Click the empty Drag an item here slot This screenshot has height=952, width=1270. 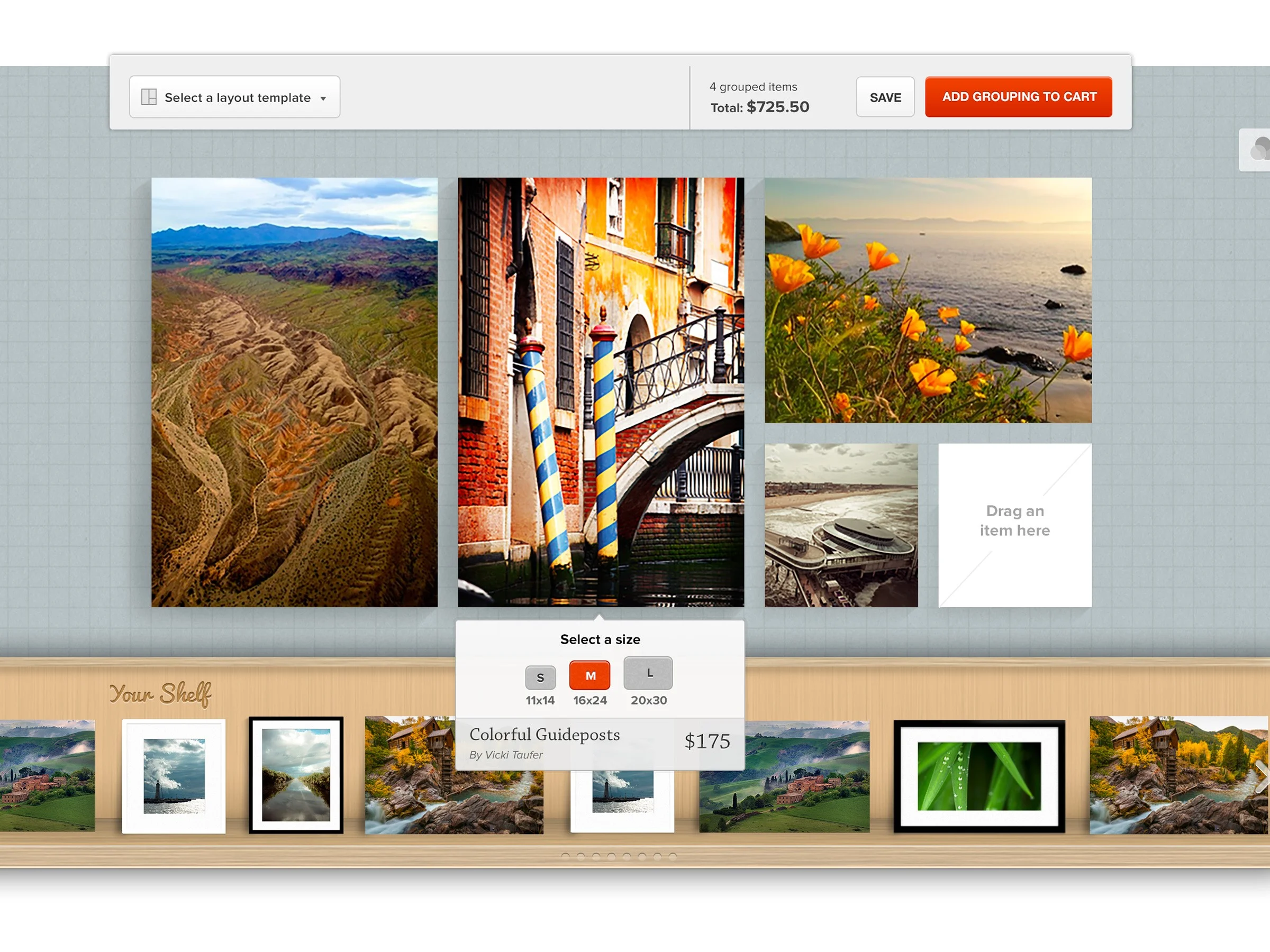1014,525
